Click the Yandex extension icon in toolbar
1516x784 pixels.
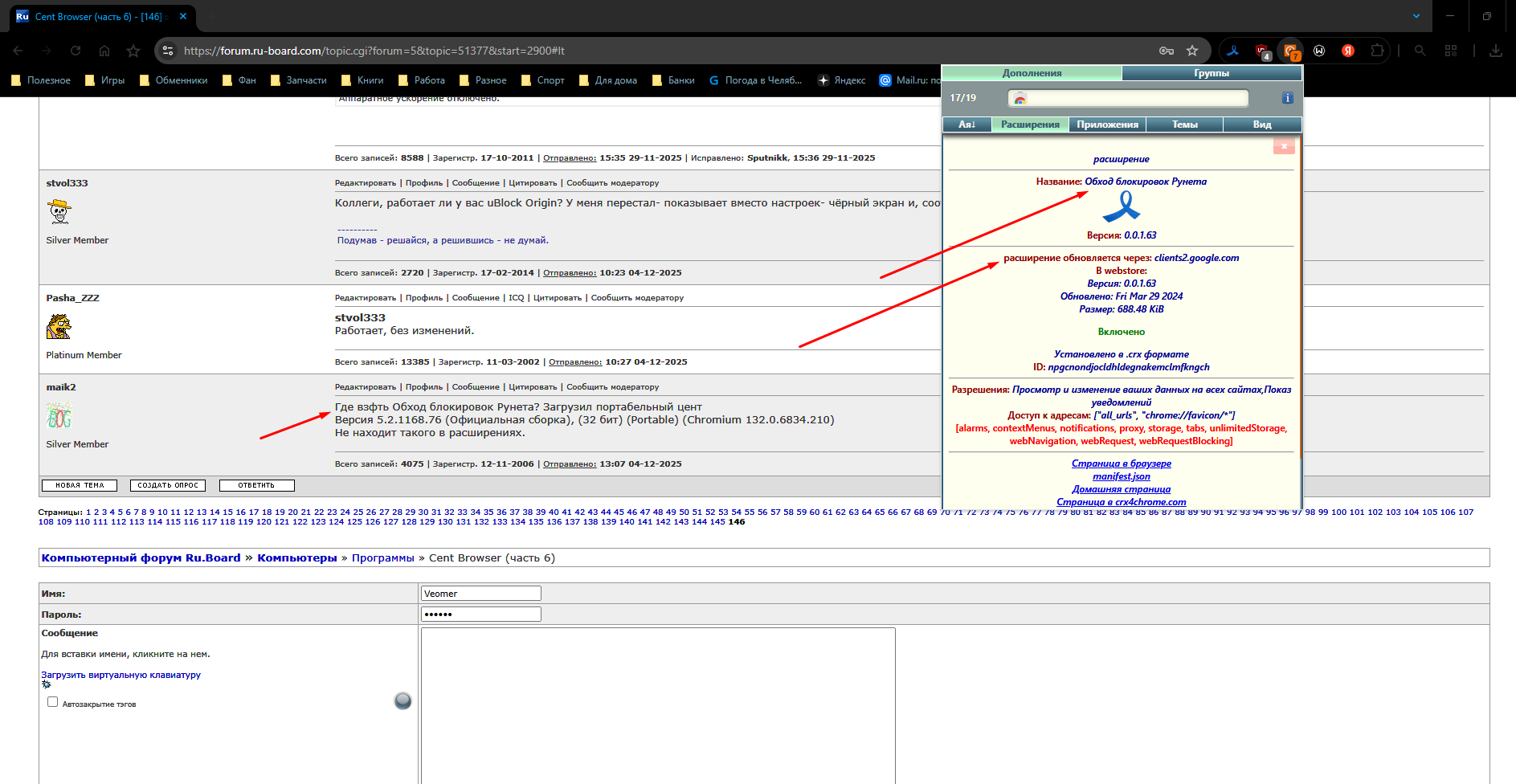tap(1348, 51)
